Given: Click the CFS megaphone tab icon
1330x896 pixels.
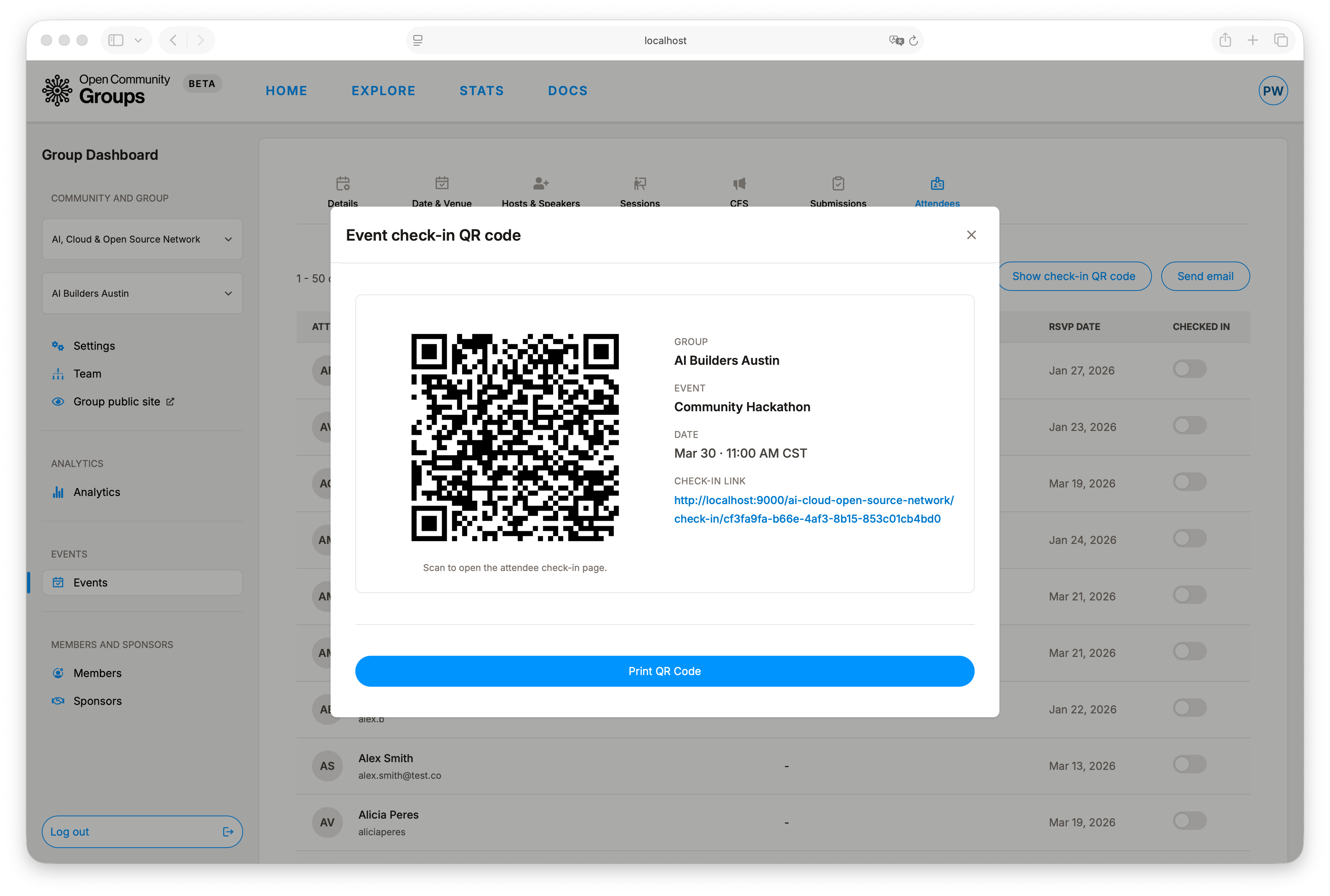Looking at the screenshot, I should tap(739, 183).
